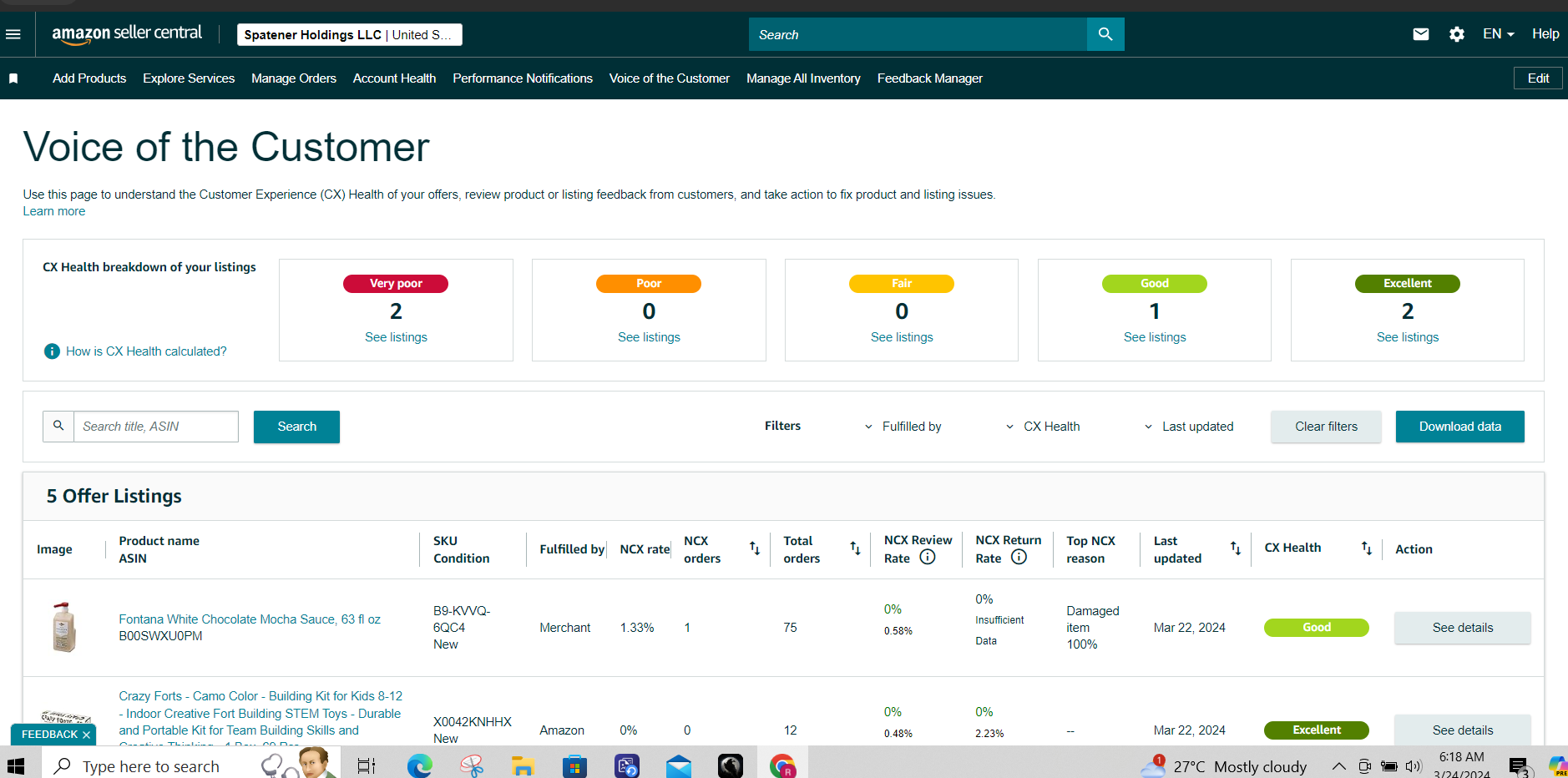Open Microsoft Store from the taskbar
This screenshot has width=1568, height=778.
tap(574, 766)
